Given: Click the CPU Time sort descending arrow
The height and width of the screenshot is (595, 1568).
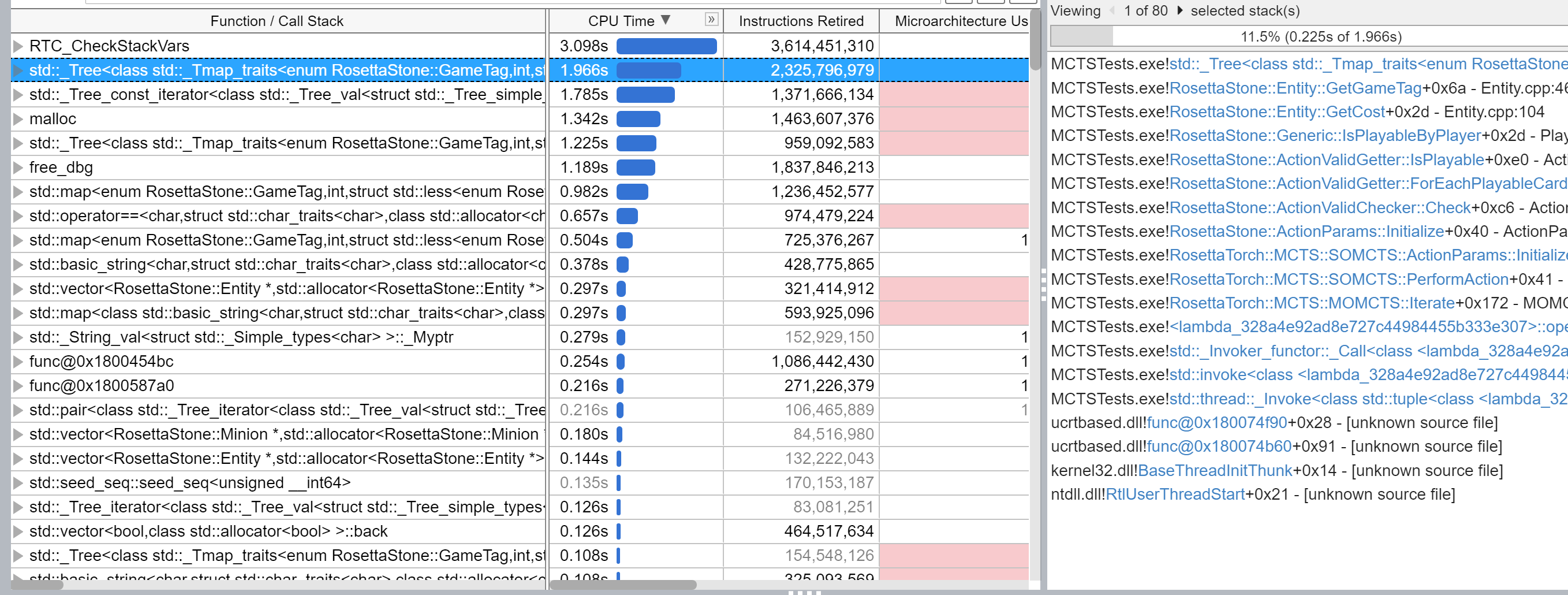Looking at the screenshot, I should [666, 20].
